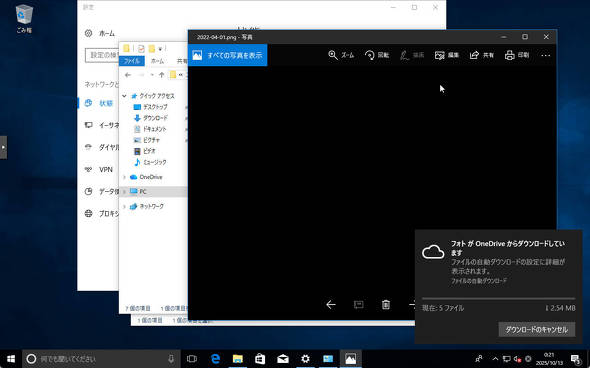
Task: Open the Action Center notifications
Action: 576,359
